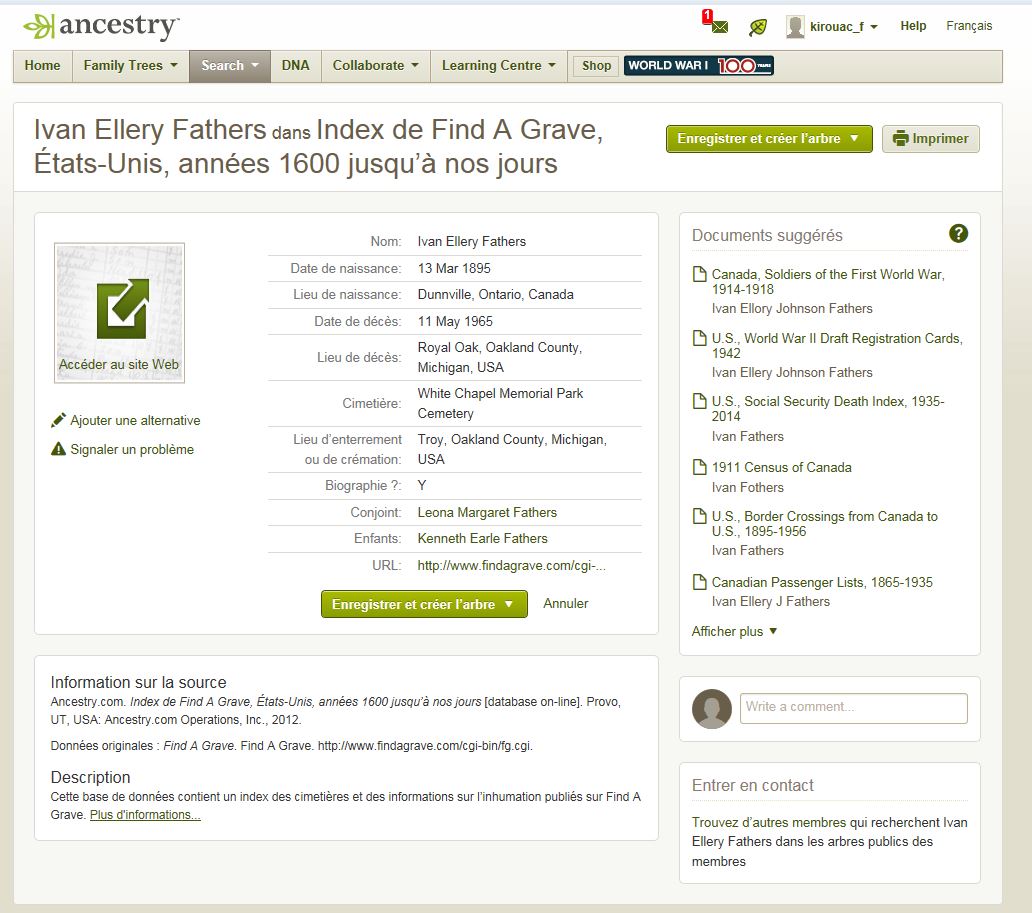
Task: Click White Chapel Memorial Park Cemetery text
Action: (x=500, y=404)
